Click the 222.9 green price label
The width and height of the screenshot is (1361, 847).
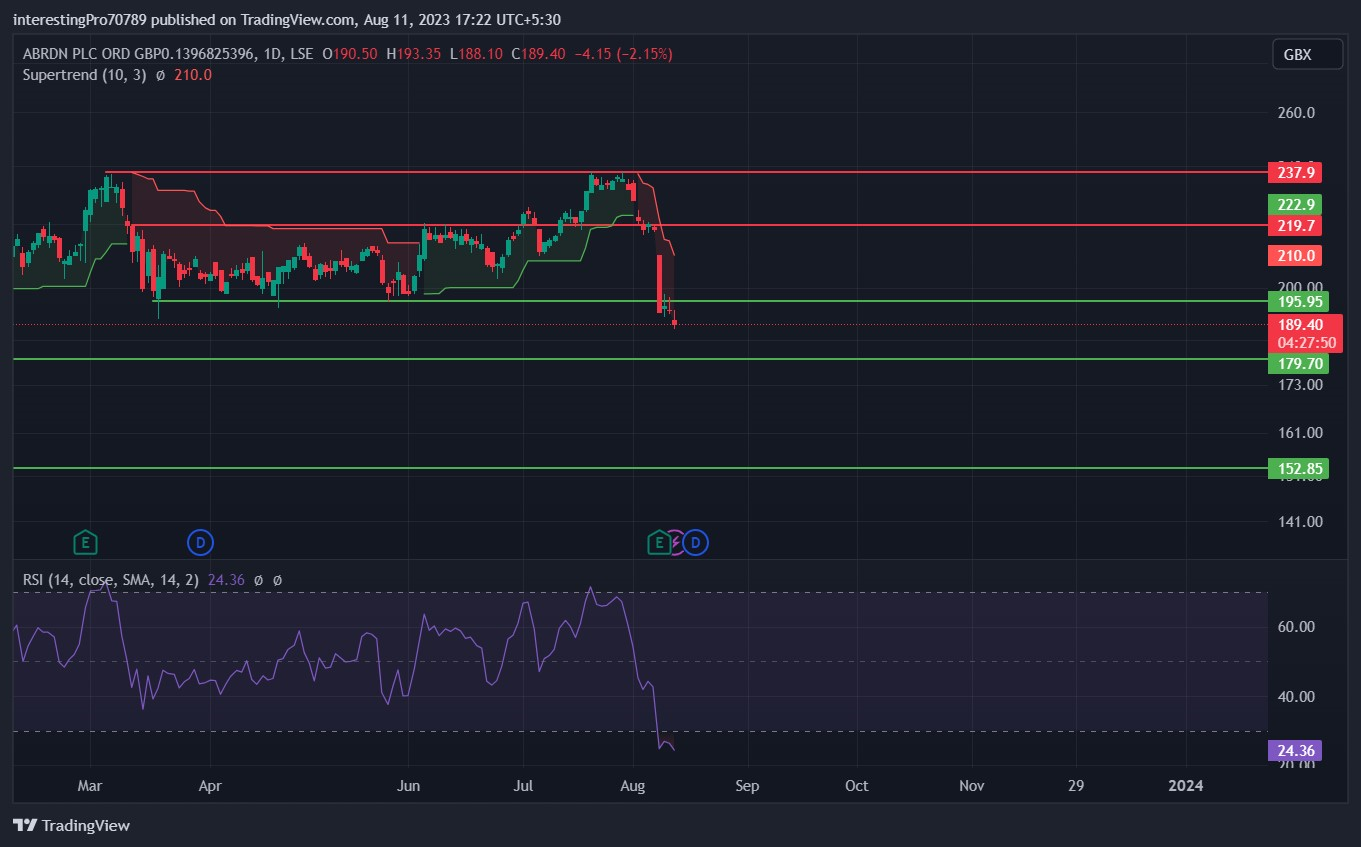[1294, 204]
